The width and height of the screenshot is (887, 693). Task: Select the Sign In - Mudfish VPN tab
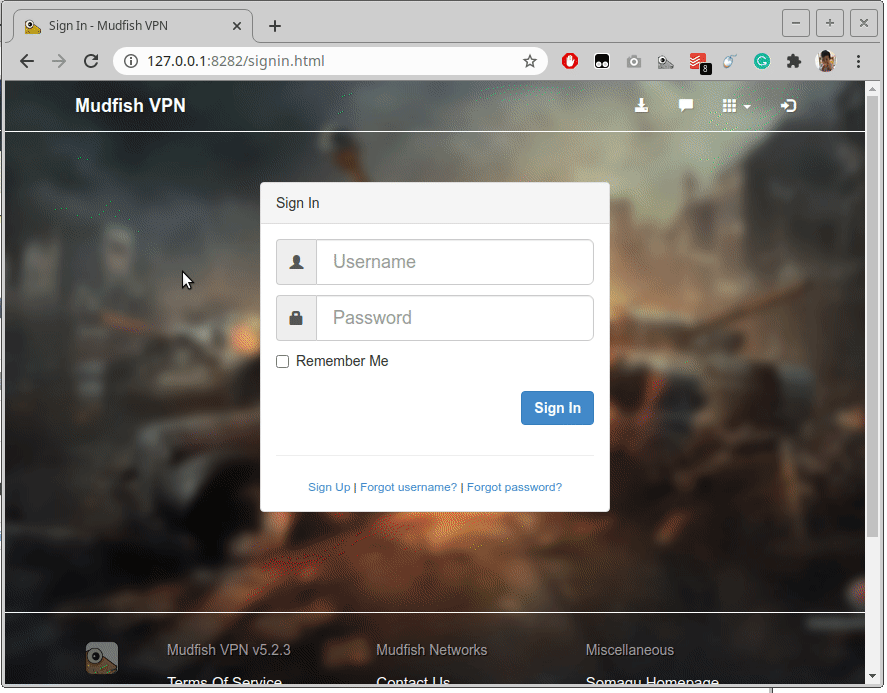pyautogui.click(x=123, y=26)
